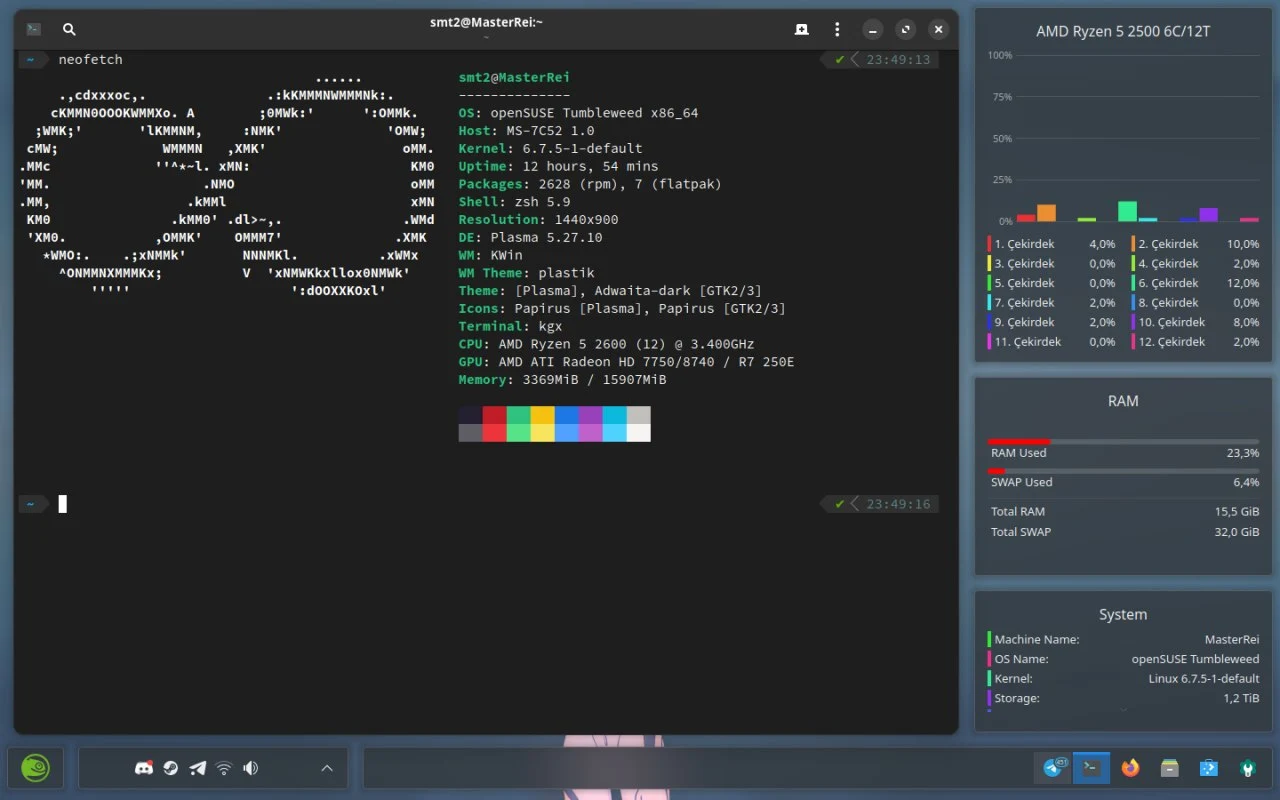Click the AMD Ryzen 5 2500 6C/12T widget title

[x=1123, y=31]
